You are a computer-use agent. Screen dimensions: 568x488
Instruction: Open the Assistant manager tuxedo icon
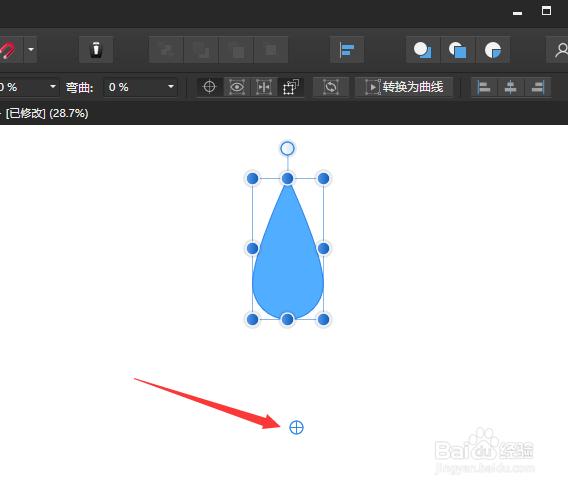96,50
